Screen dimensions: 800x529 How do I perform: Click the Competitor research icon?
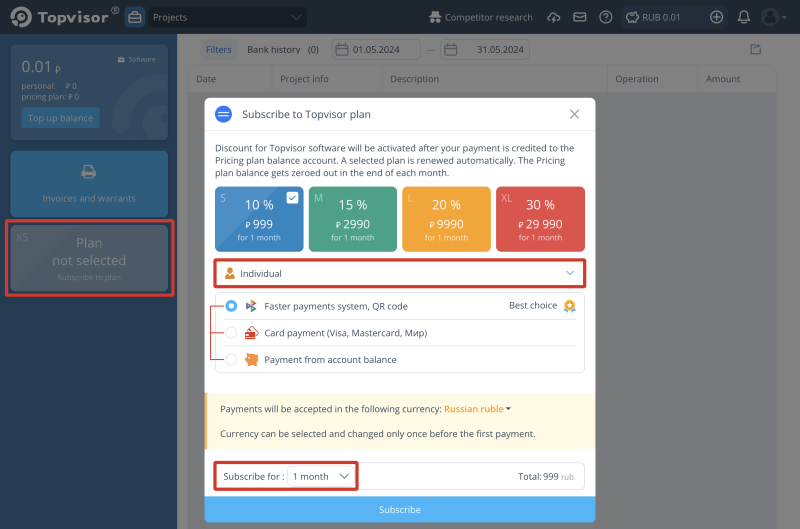pos(435,17)
